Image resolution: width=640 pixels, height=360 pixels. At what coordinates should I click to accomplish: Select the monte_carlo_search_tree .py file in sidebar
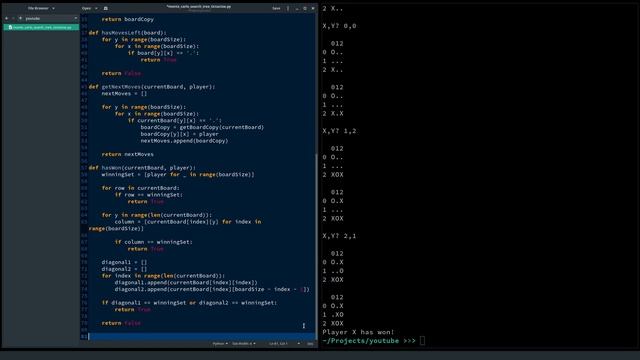41,27
